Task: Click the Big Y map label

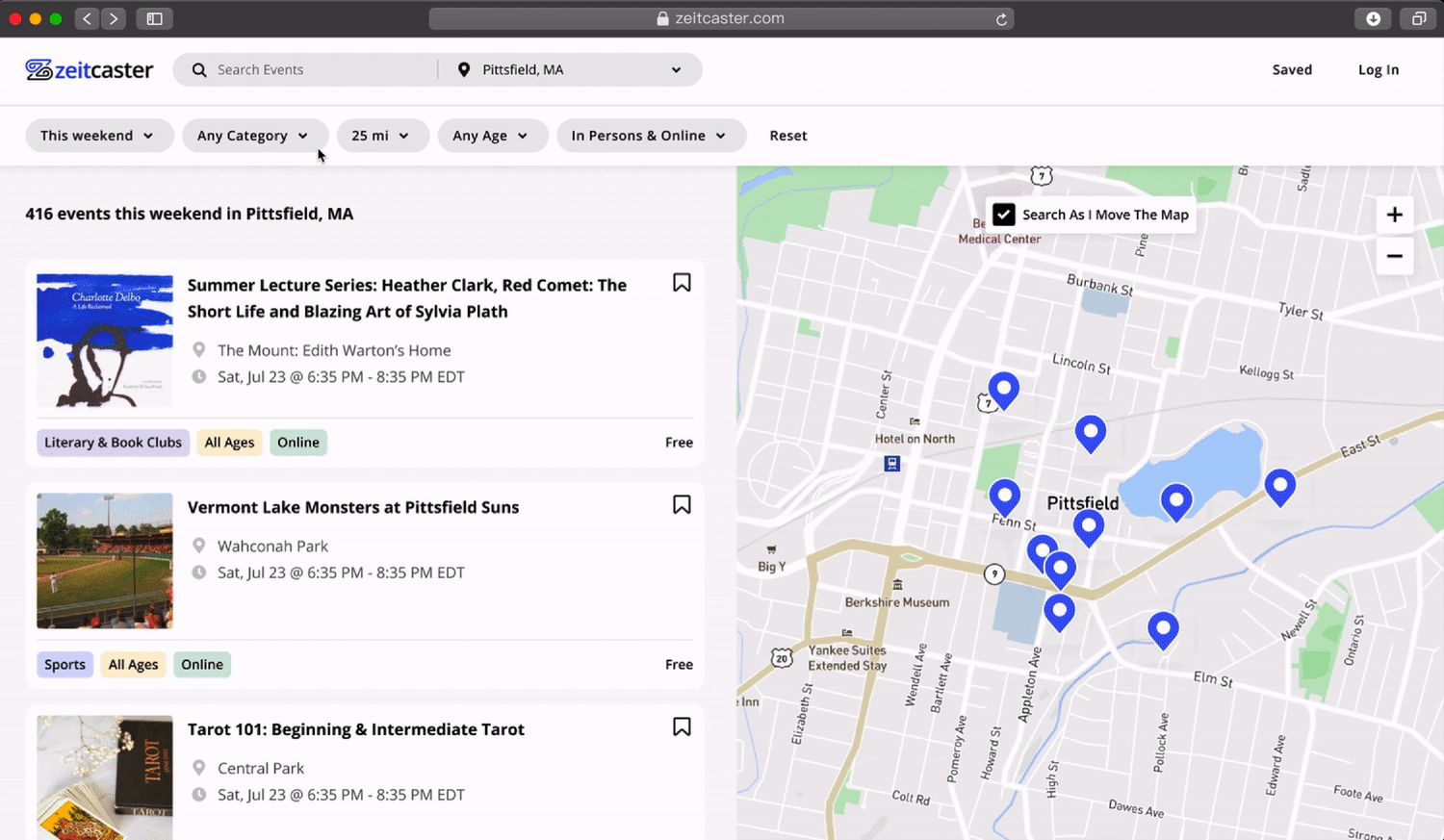Action: click(x=772, y=567)
